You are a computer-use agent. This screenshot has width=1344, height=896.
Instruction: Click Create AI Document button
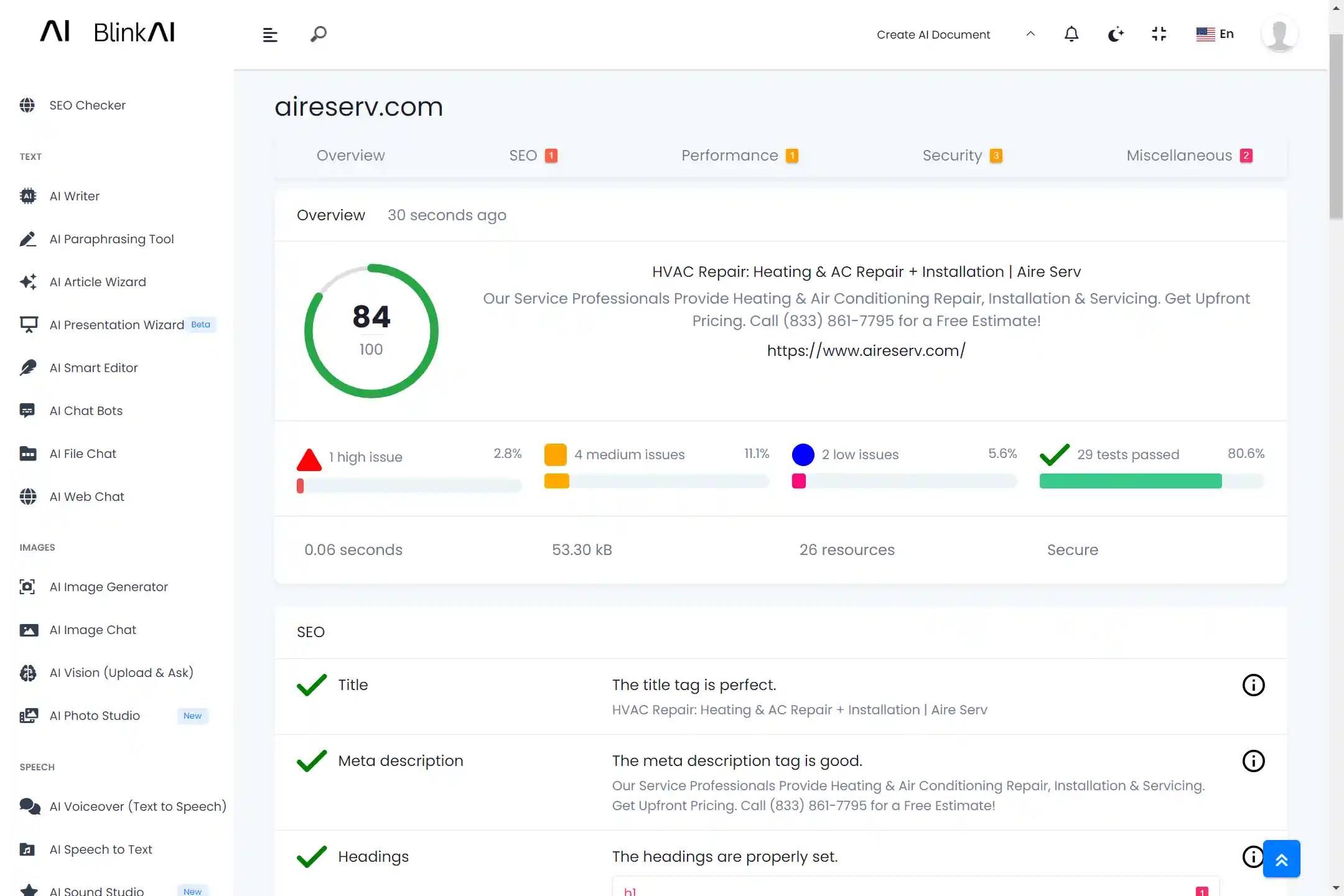933,35
